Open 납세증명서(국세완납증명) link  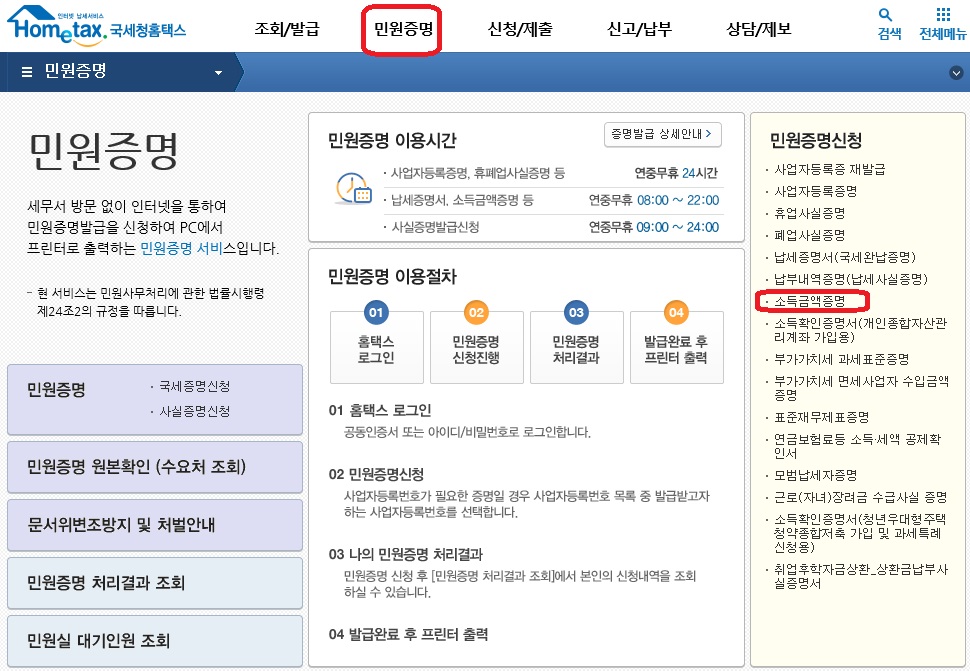[x=844, y=257]
